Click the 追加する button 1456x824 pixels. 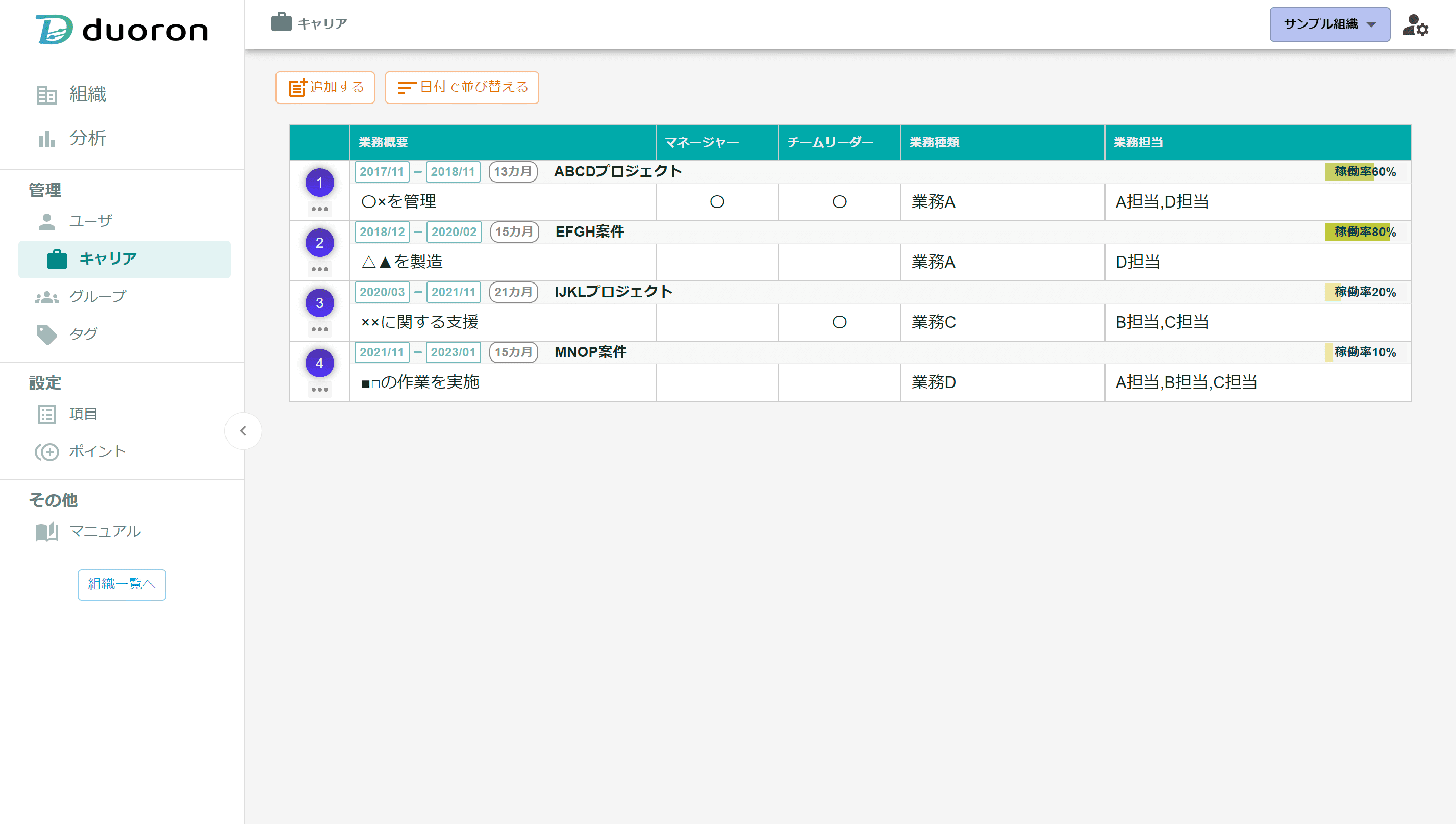325,87
